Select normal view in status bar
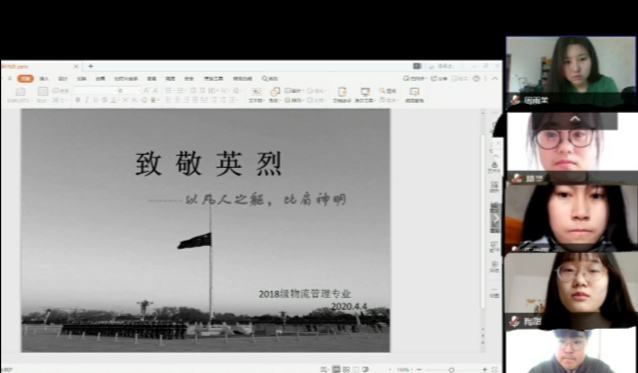The width and height of the screenshot is (638, 373). point(336,369)
